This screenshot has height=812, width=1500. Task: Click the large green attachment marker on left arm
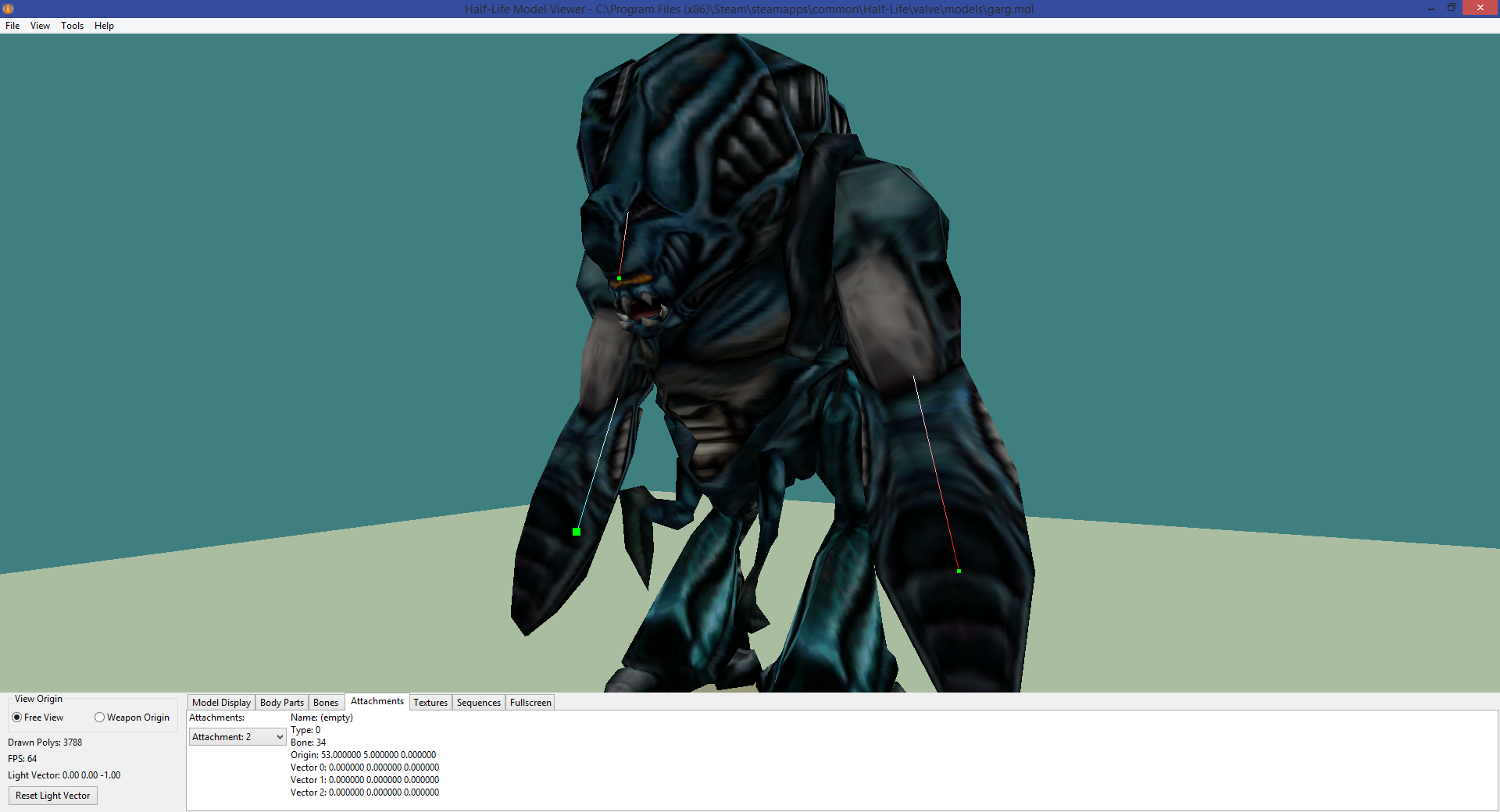tap(577, 532)
